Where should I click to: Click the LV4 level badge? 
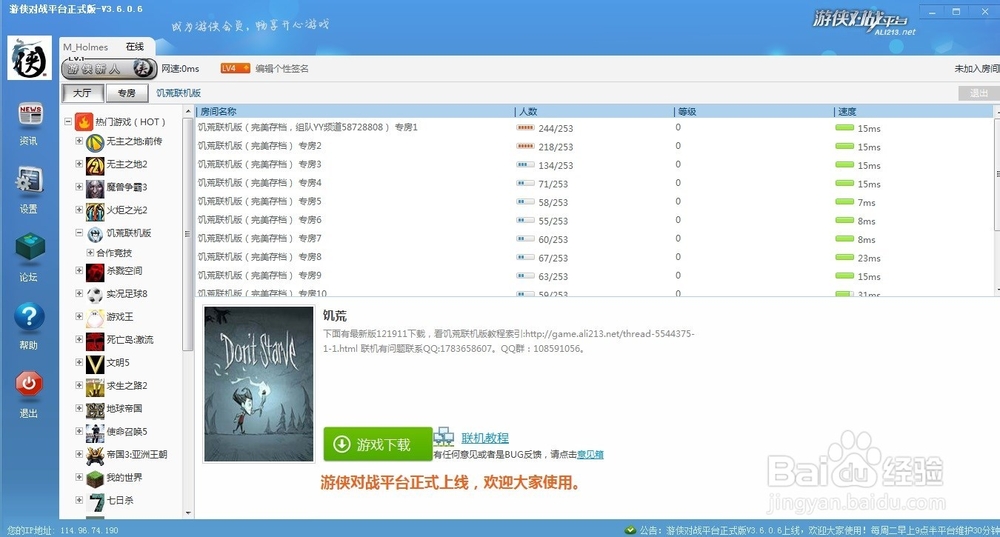[235, 68]
